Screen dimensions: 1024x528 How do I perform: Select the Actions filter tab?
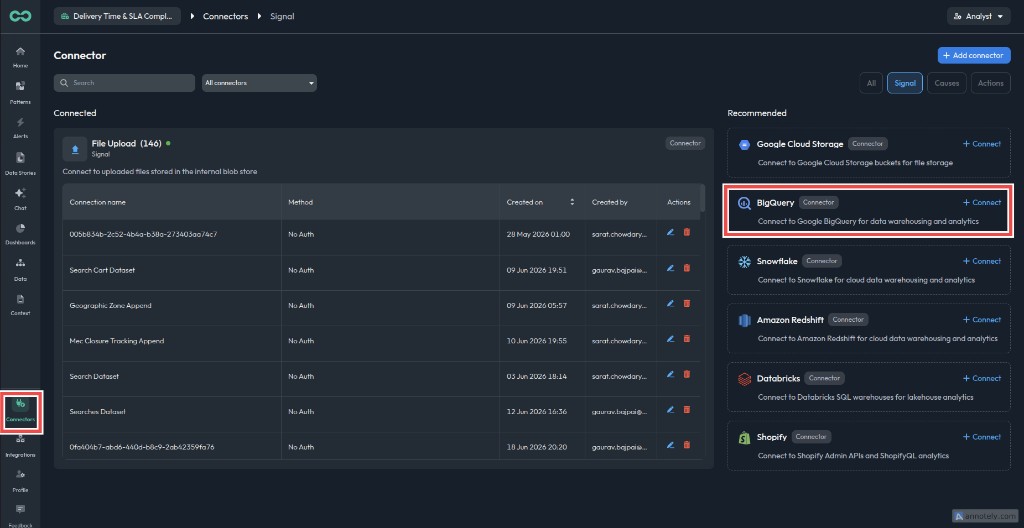pyautogui.click(x=991, y=83)
